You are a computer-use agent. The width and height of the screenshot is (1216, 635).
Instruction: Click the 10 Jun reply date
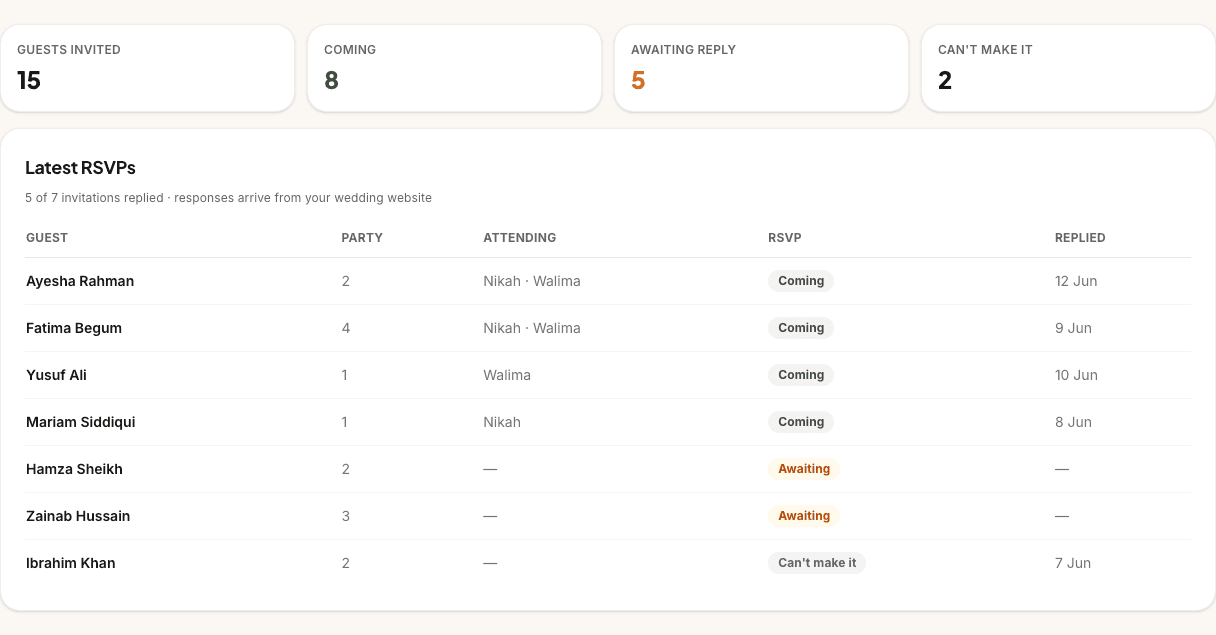pyautogui.click(x=1076, y=375)
